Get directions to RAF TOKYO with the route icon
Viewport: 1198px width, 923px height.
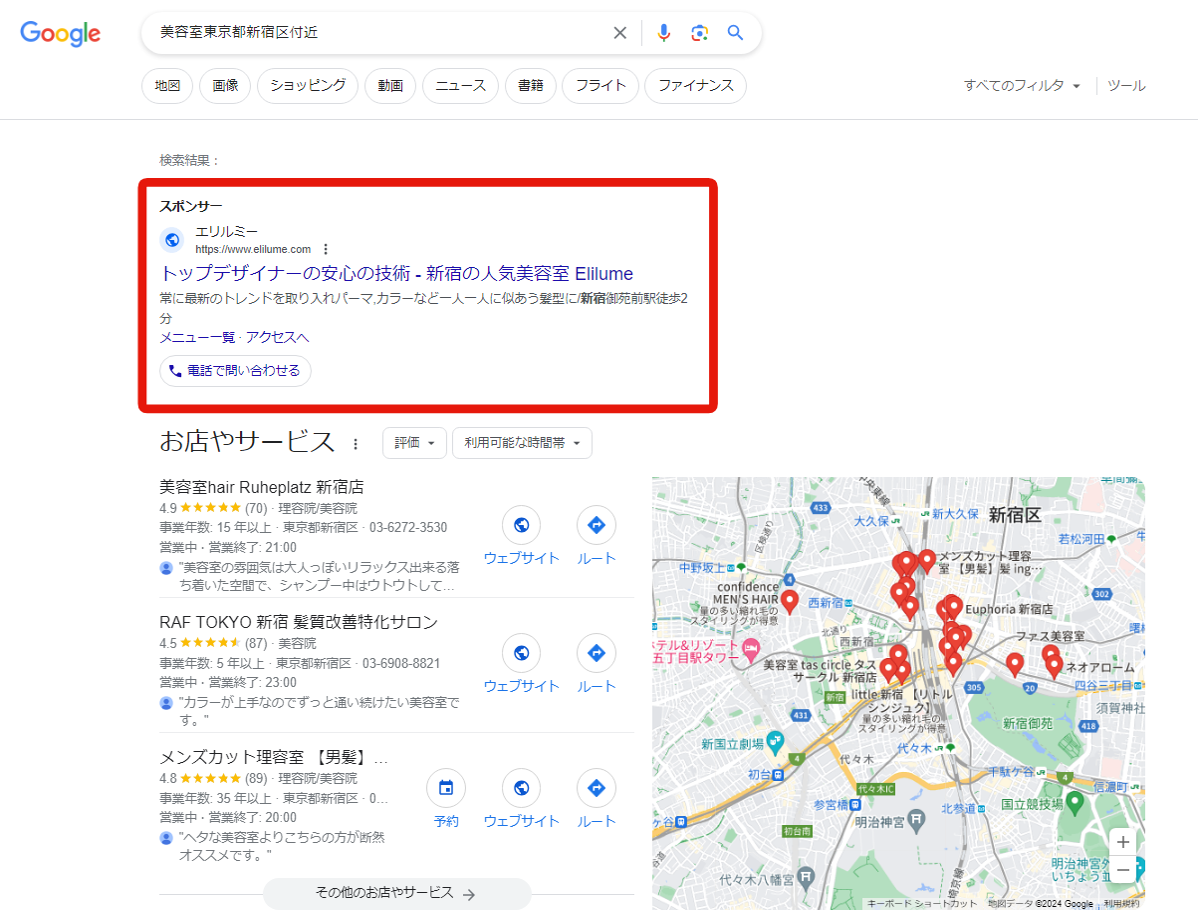coord(596,653)
